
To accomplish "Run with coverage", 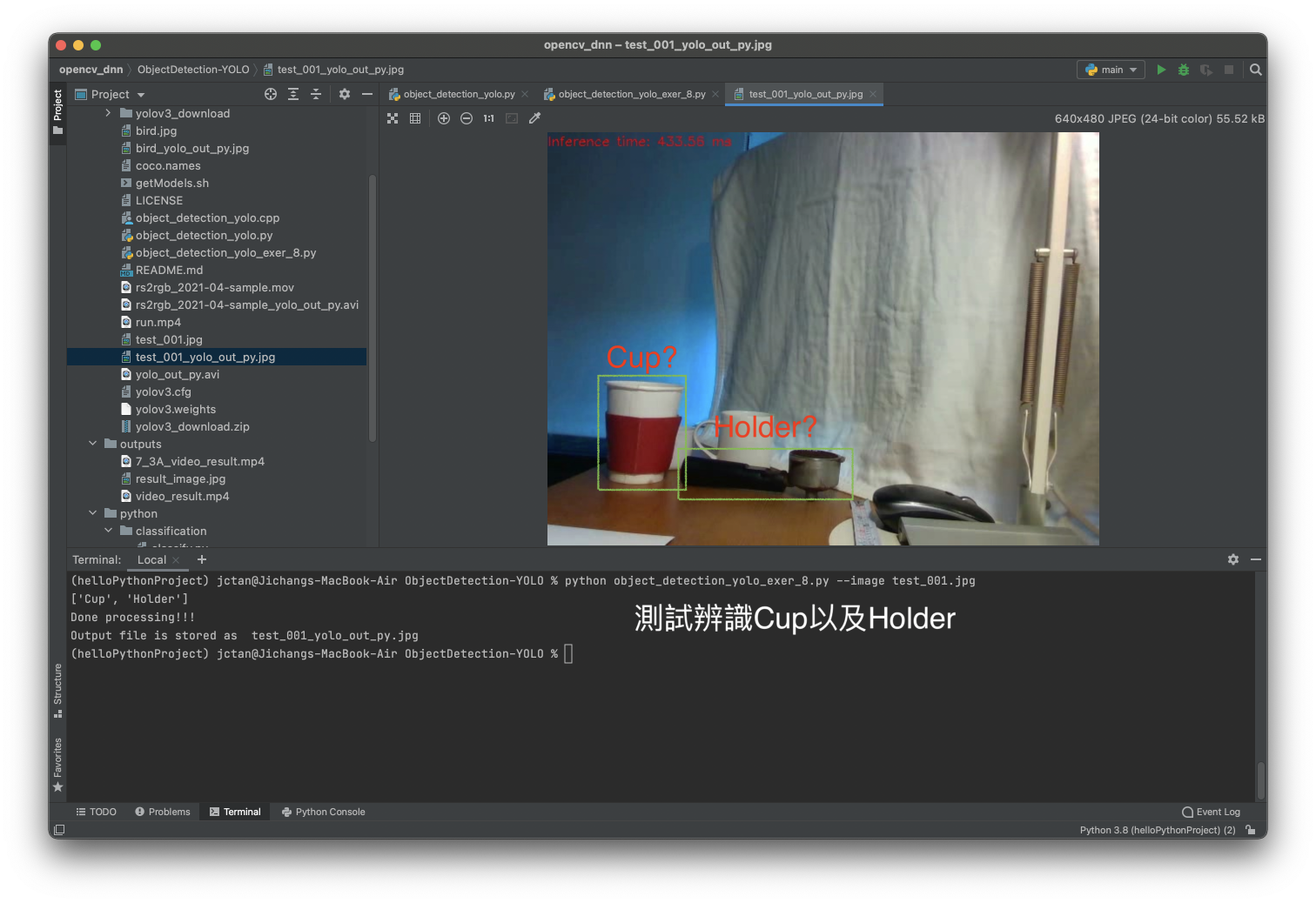I will [1206, 70].
